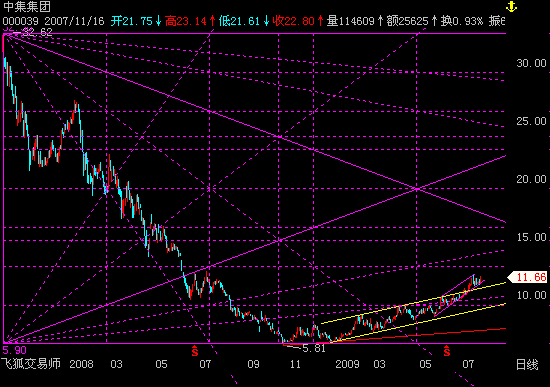Click the yellow anchor icon at top right
Screen dimensions: 550x387
(511, 7)
